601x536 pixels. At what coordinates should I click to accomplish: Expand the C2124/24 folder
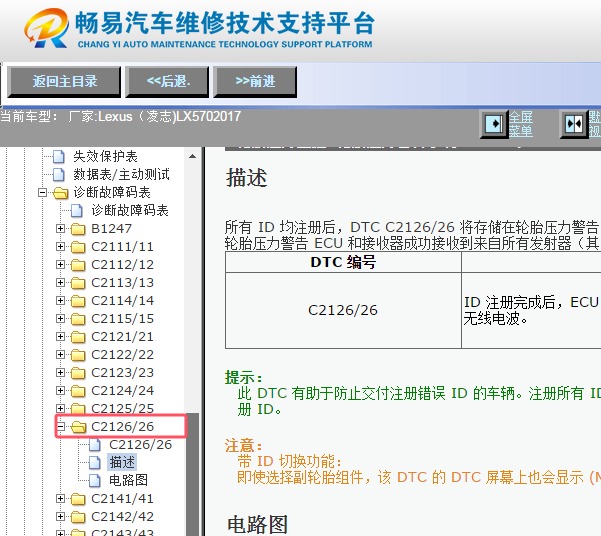[60, 390]
